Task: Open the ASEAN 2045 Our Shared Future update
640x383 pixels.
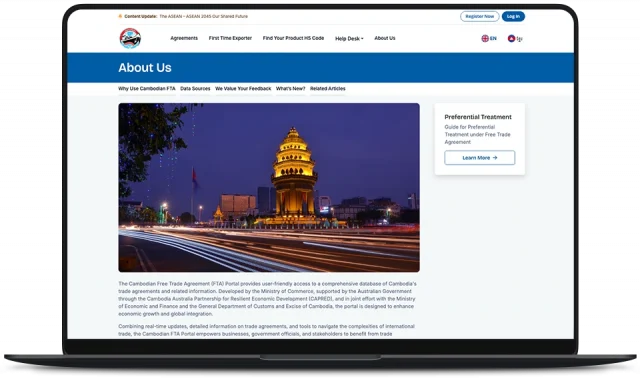Action: (x=203, y=16)
